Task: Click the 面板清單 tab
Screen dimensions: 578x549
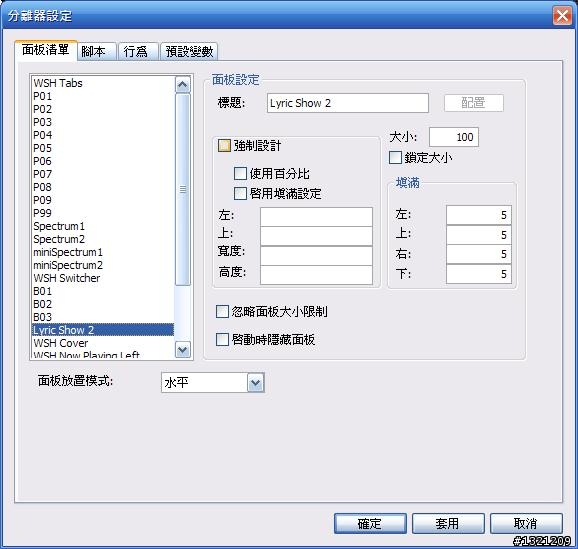Action: [x=46, y=50]
